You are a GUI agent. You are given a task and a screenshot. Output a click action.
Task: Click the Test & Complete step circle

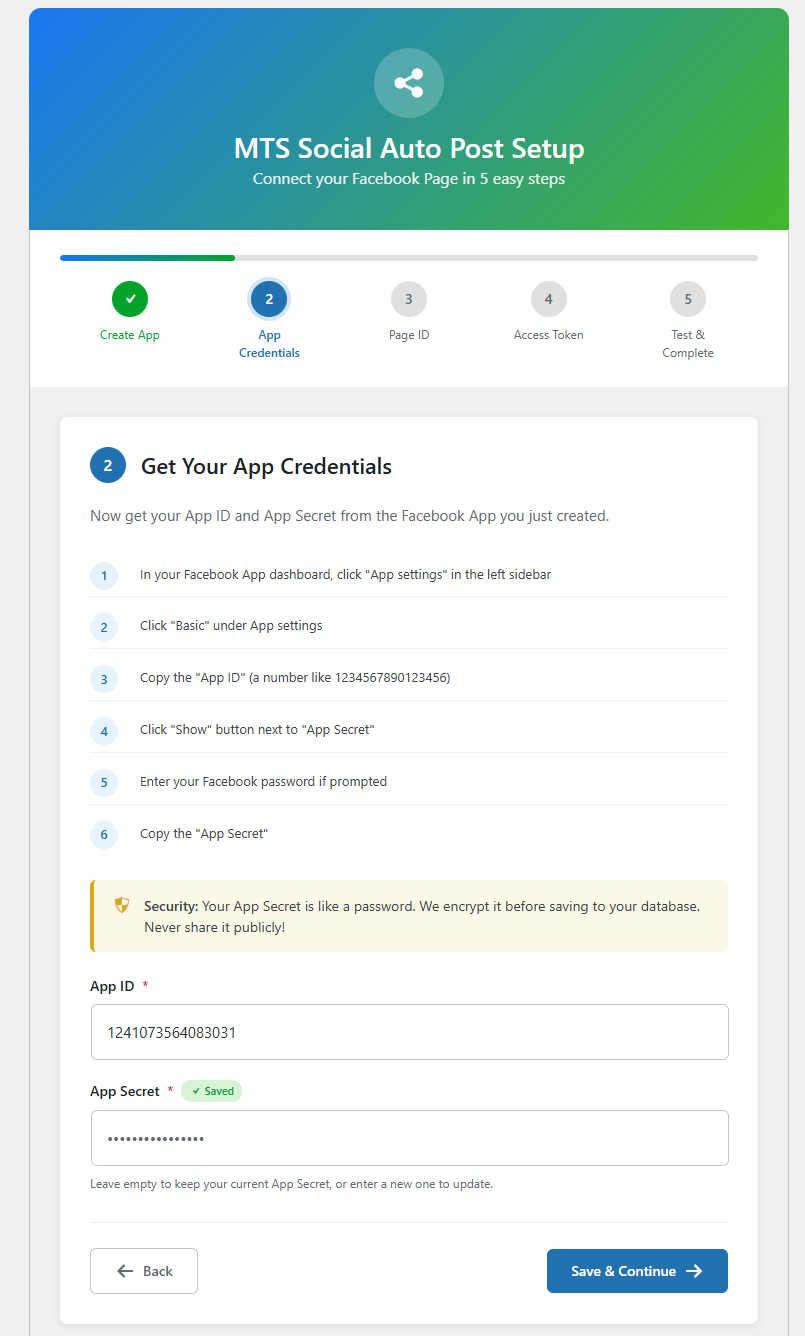pos(688,298)
